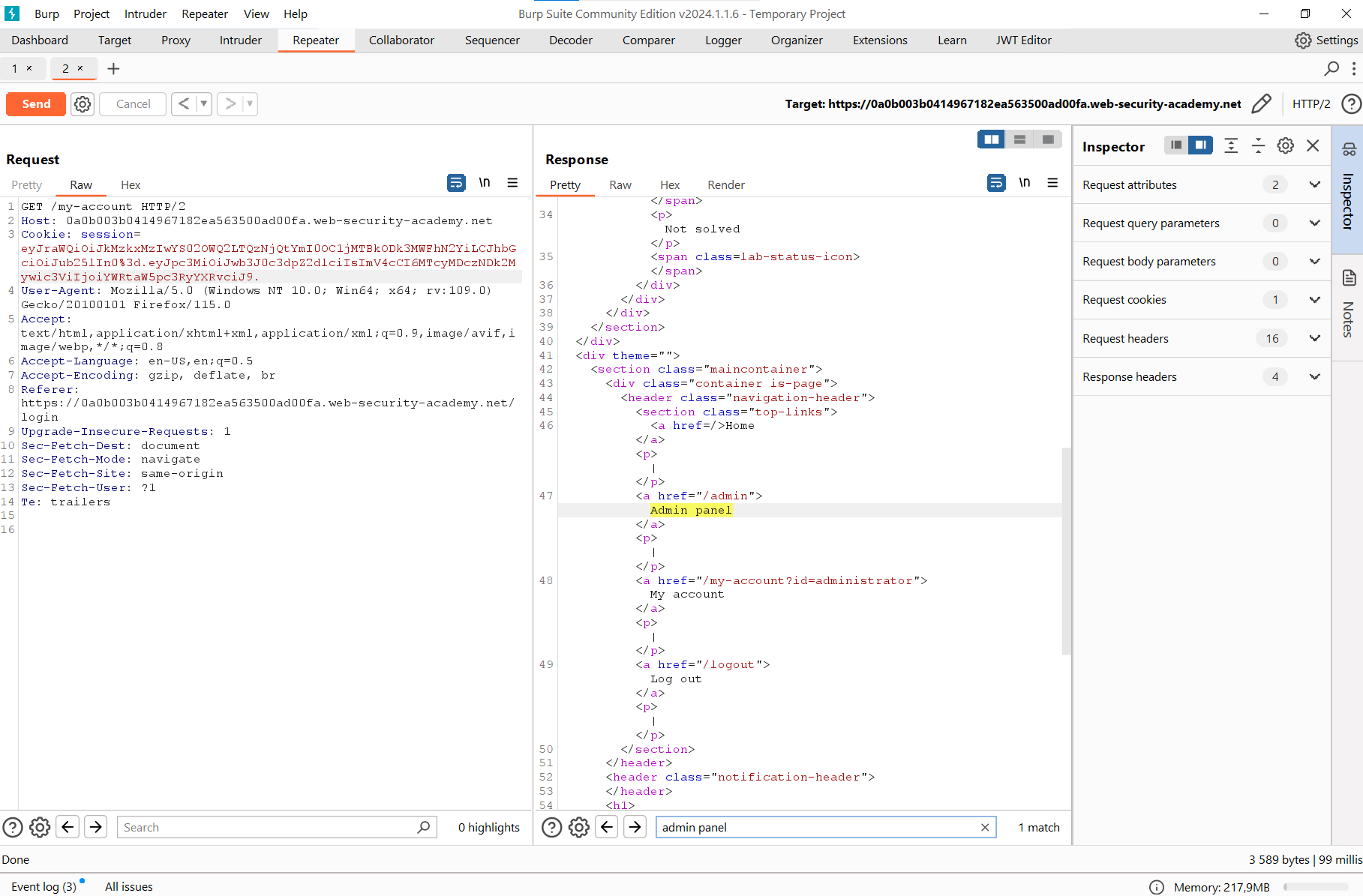Screen dimensions: 1363x896
Task: Jump to next request search match
Action: pyautogui.click(x=95, y=827)
